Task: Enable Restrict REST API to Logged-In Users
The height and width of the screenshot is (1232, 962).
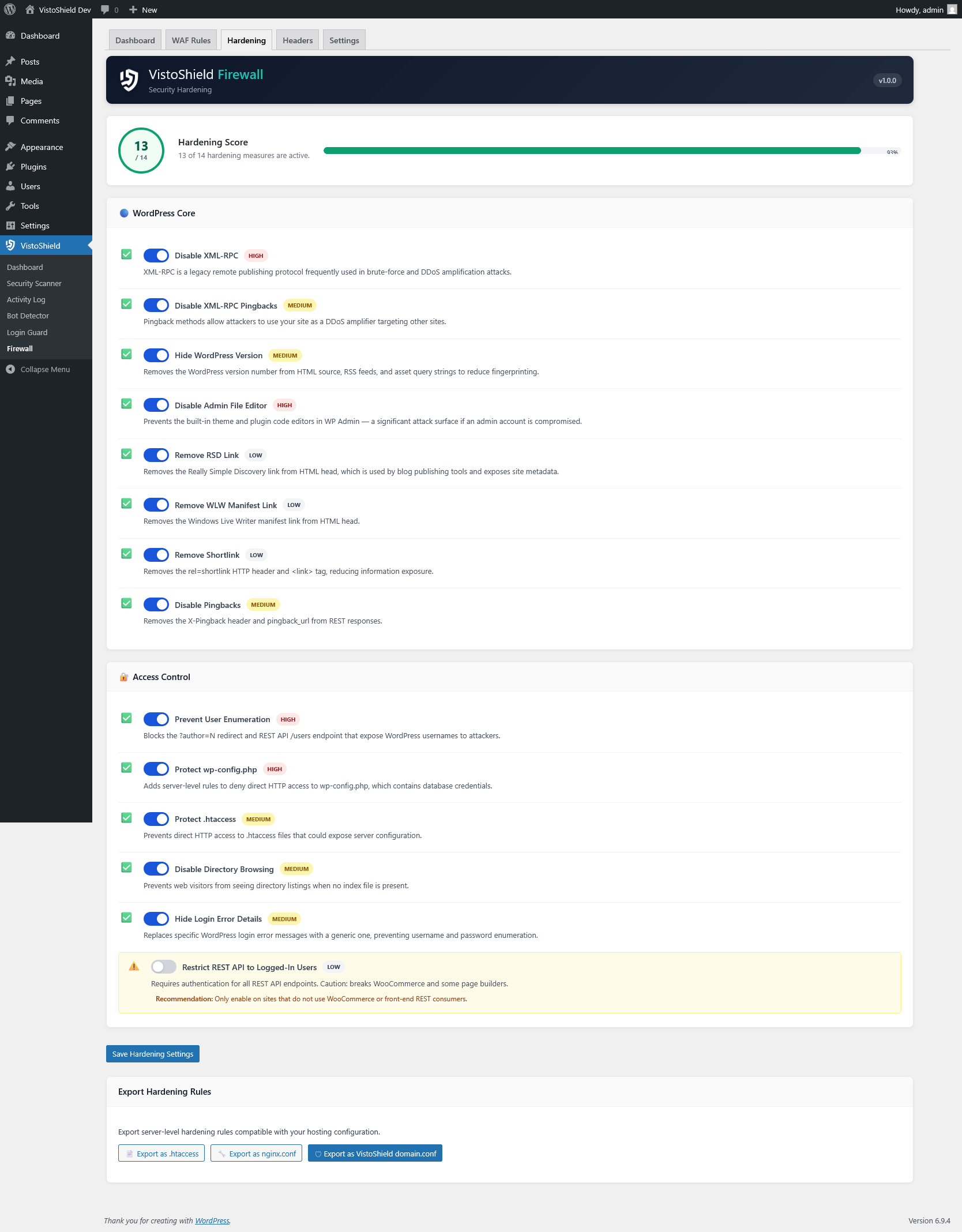Action: point(164,967)
